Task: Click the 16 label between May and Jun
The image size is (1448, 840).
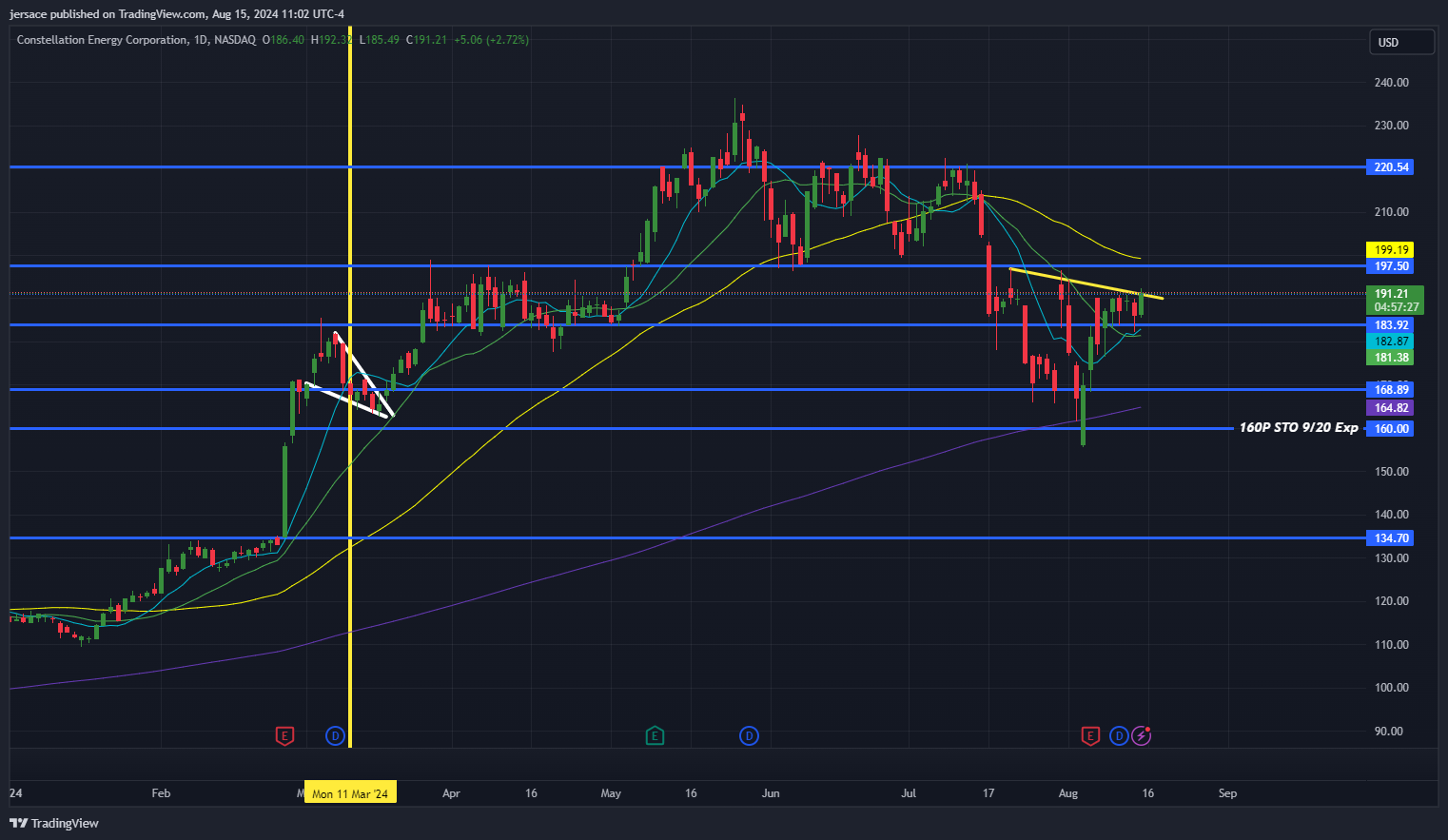Action: [x=691, y=793]
